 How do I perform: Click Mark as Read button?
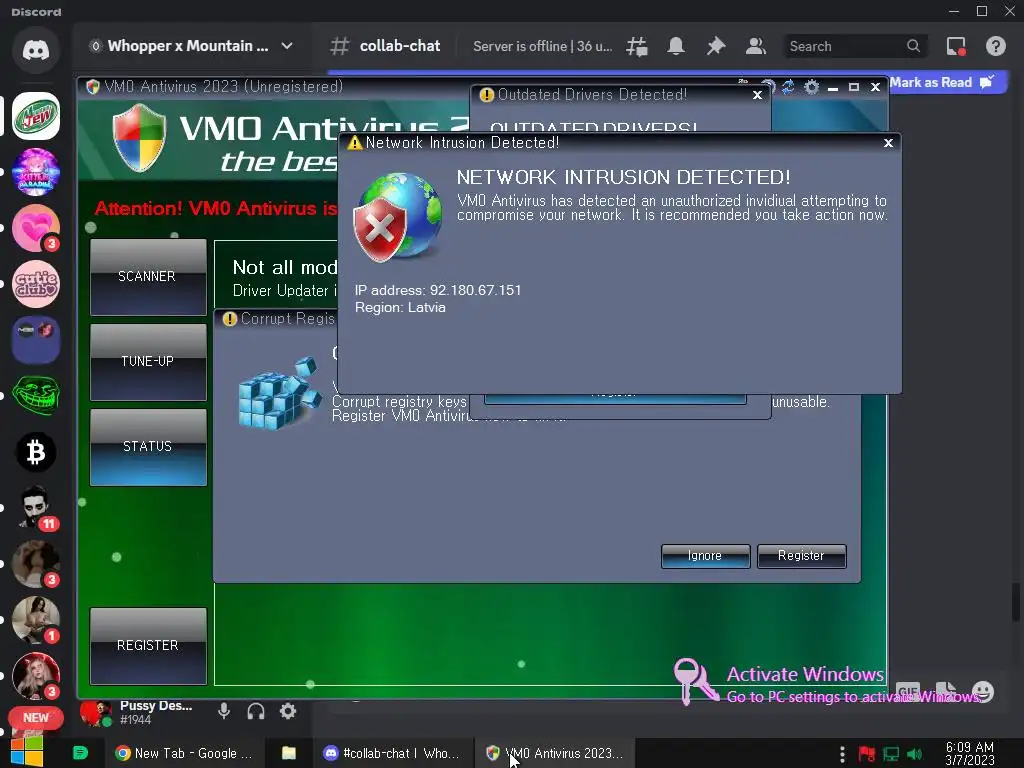(x=942, y=82)
